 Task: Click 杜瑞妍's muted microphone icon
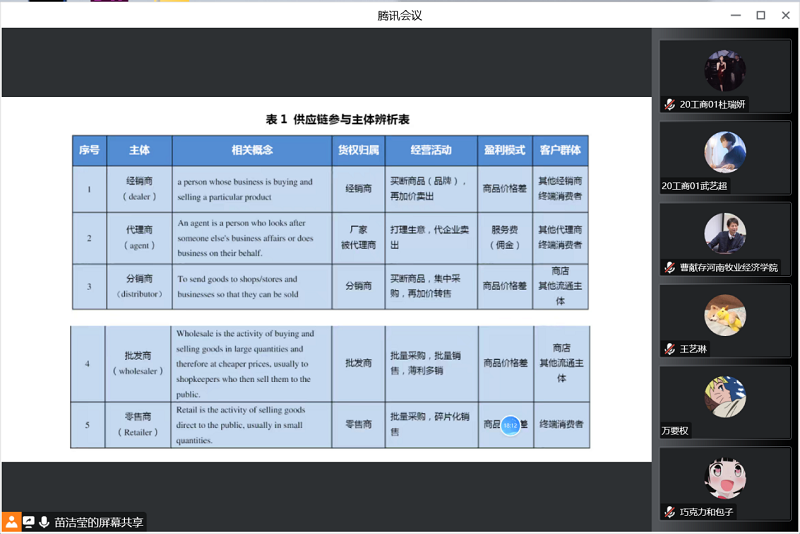(x=669, y=105)
